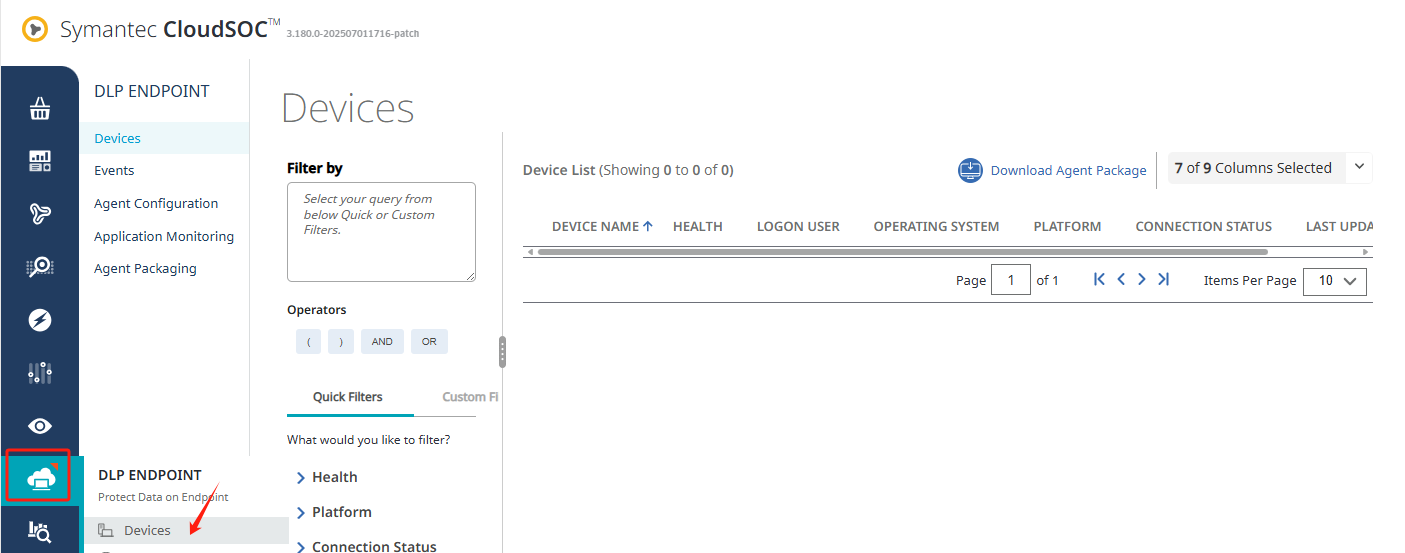Click the Protect Data on Endpoint text
Image resolution: width=1405 pixels, height=553 pixels.
pos(163,497)
